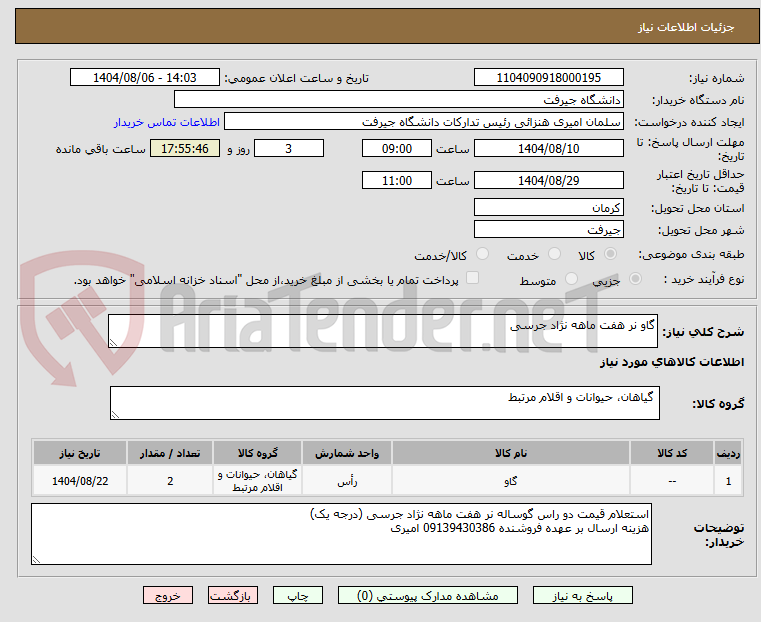
Task: Click the پاسخ به نیاز button
Action: point(582,595)
